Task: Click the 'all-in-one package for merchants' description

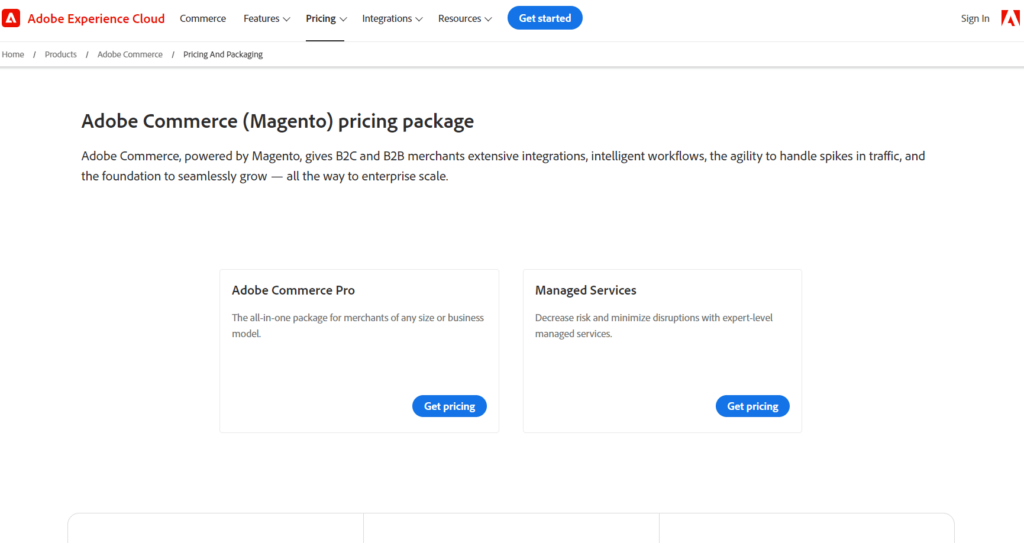Action: (358, 325)
